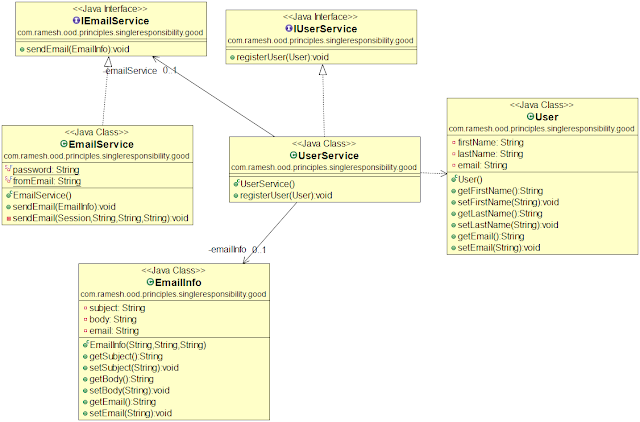Click the setFirstName(String):void method

click(508, 202)
